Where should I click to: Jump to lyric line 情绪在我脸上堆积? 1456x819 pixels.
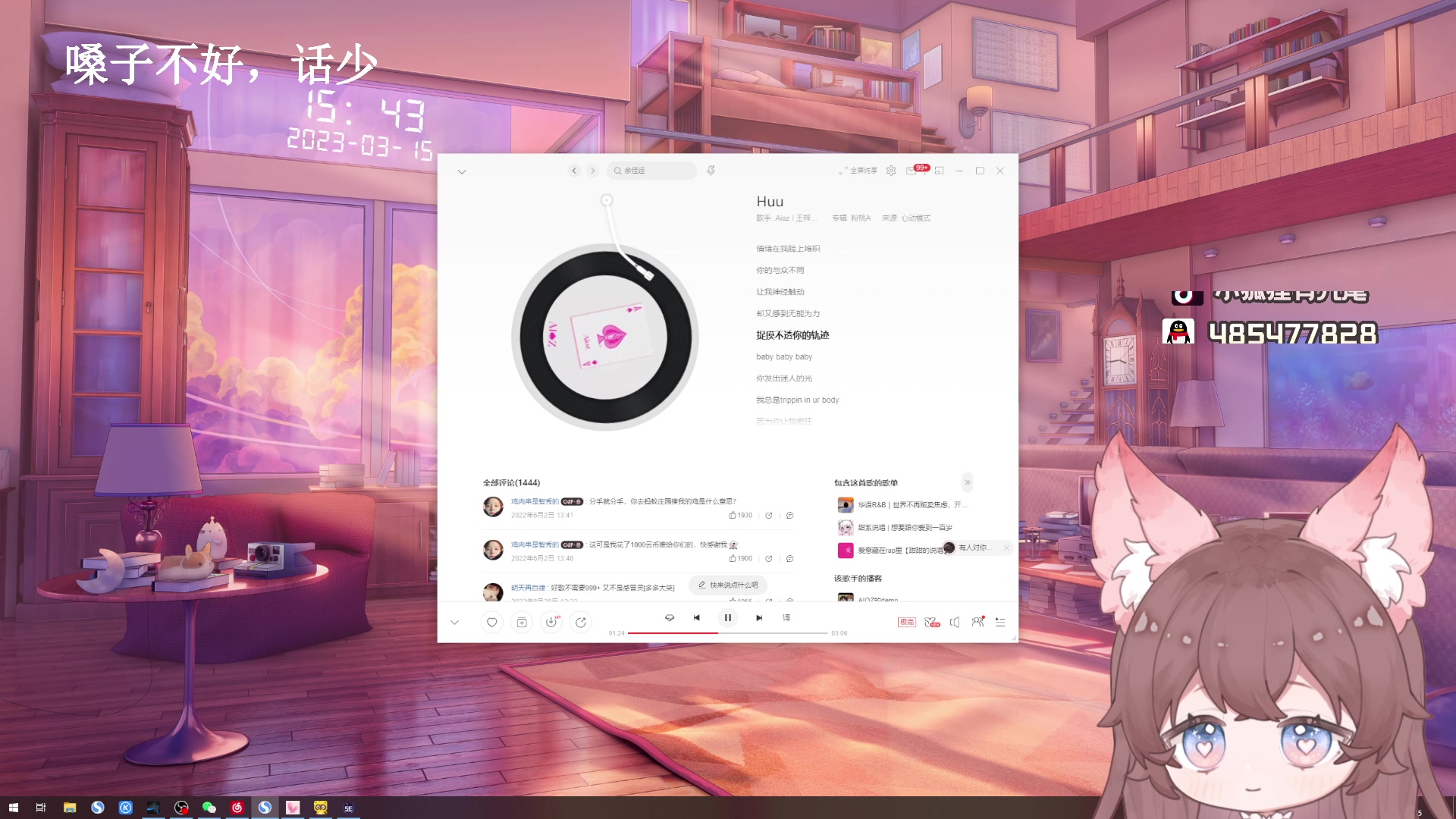pos(788,249)
